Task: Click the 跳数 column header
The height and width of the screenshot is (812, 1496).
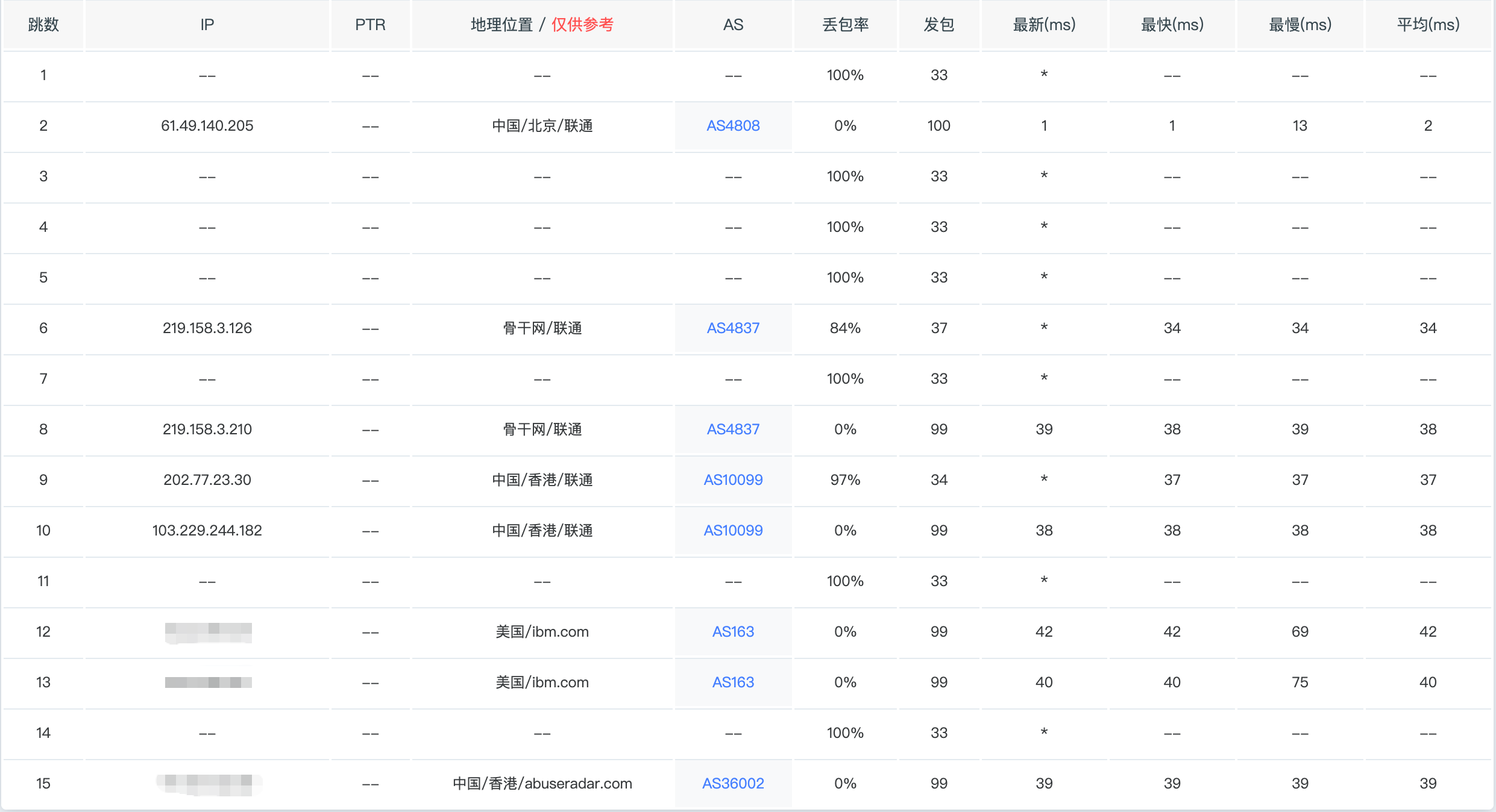Action: [43, 25]
